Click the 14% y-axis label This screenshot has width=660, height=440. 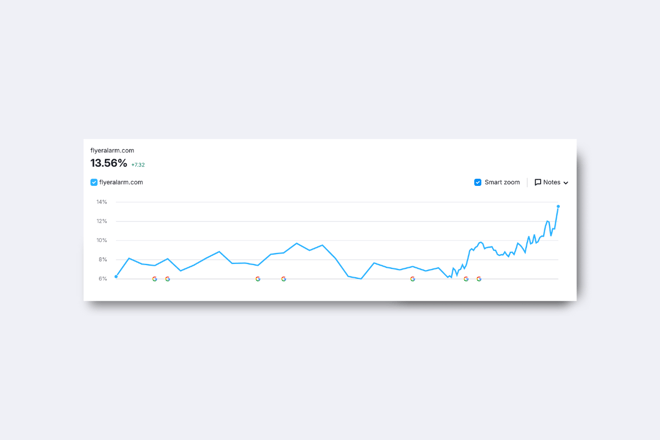[x=101, y=202]
